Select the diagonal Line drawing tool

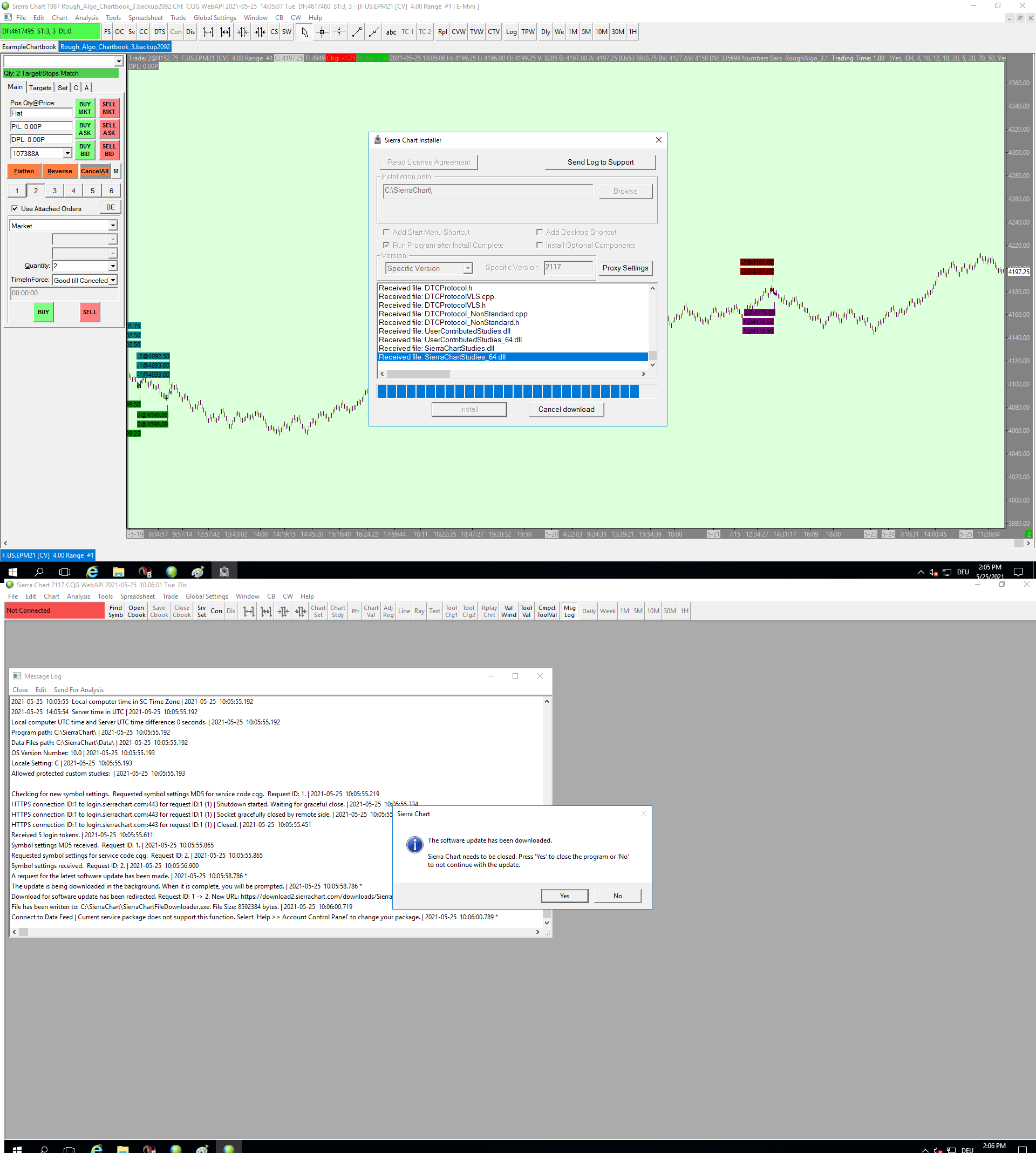(356, 32)
